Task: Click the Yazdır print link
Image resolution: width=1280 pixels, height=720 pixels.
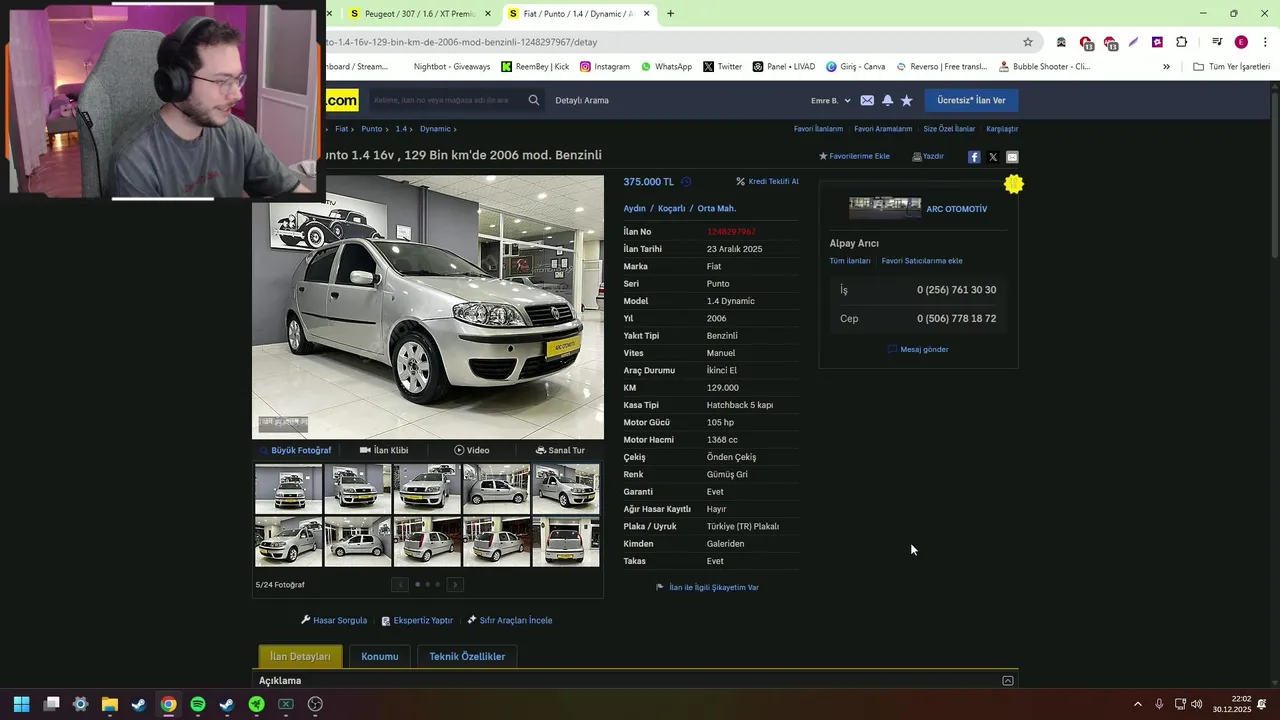Action: coord(928,156)
